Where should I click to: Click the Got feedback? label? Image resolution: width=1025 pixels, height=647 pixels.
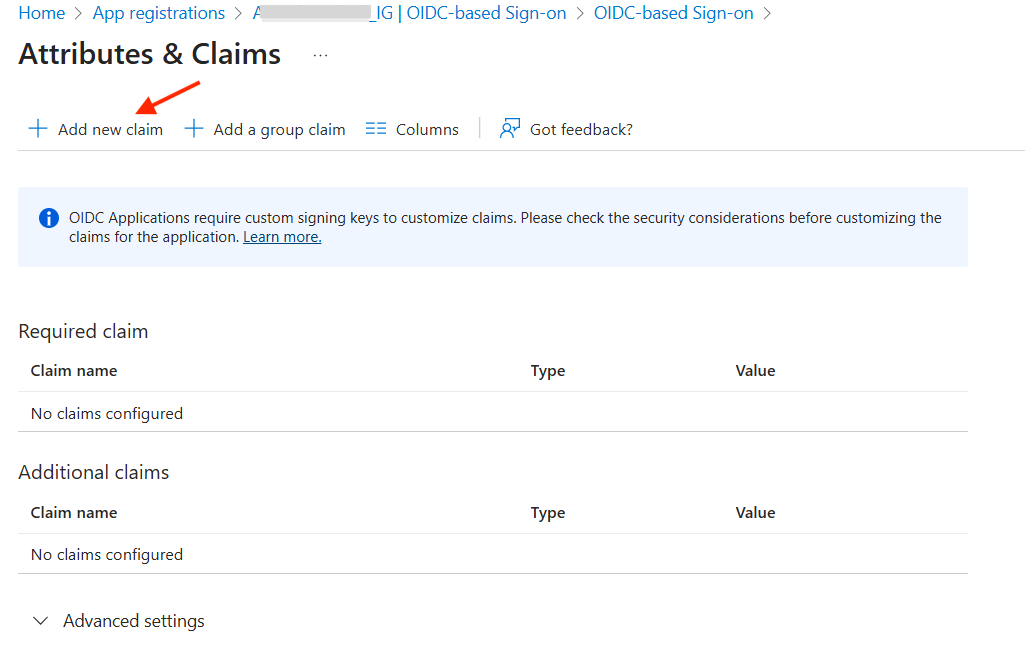[x=581, y=129]
